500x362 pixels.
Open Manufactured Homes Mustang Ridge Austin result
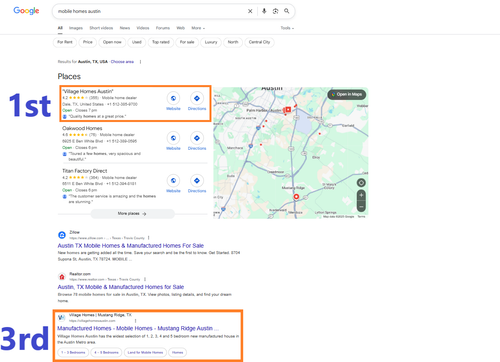(x=138, y=328)
